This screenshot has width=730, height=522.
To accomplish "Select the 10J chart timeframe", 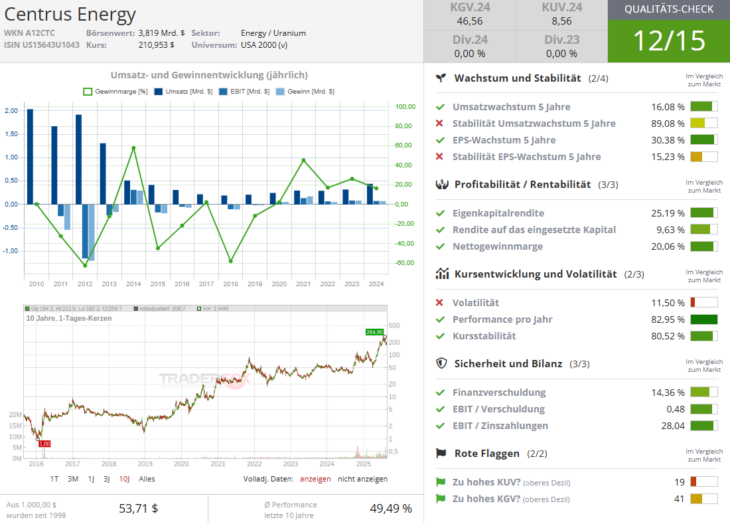I will [124, 479].
